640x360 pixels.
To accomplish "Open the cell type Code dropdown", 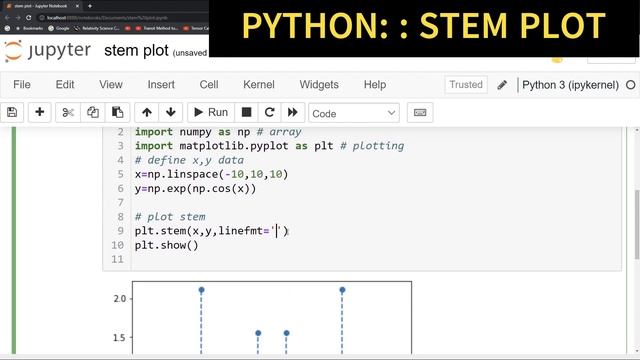I will 354,113.
